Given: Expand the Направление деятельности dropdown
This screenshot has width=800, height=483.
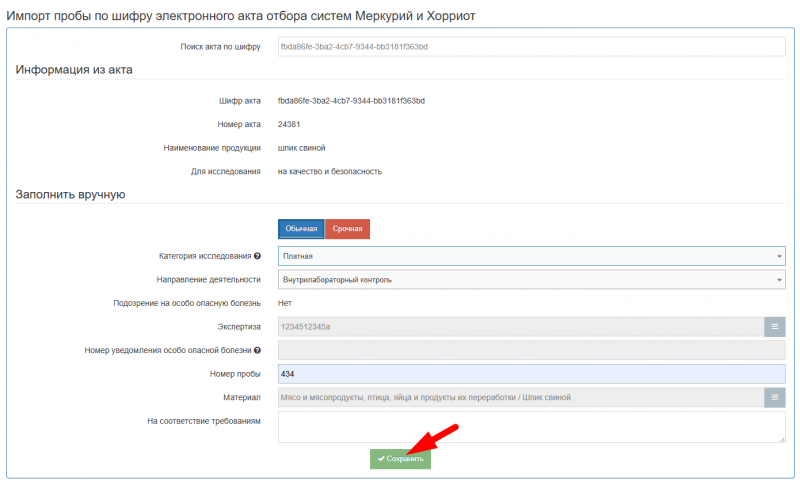Looking at the screenshot, I should click(x=530, y=279).
